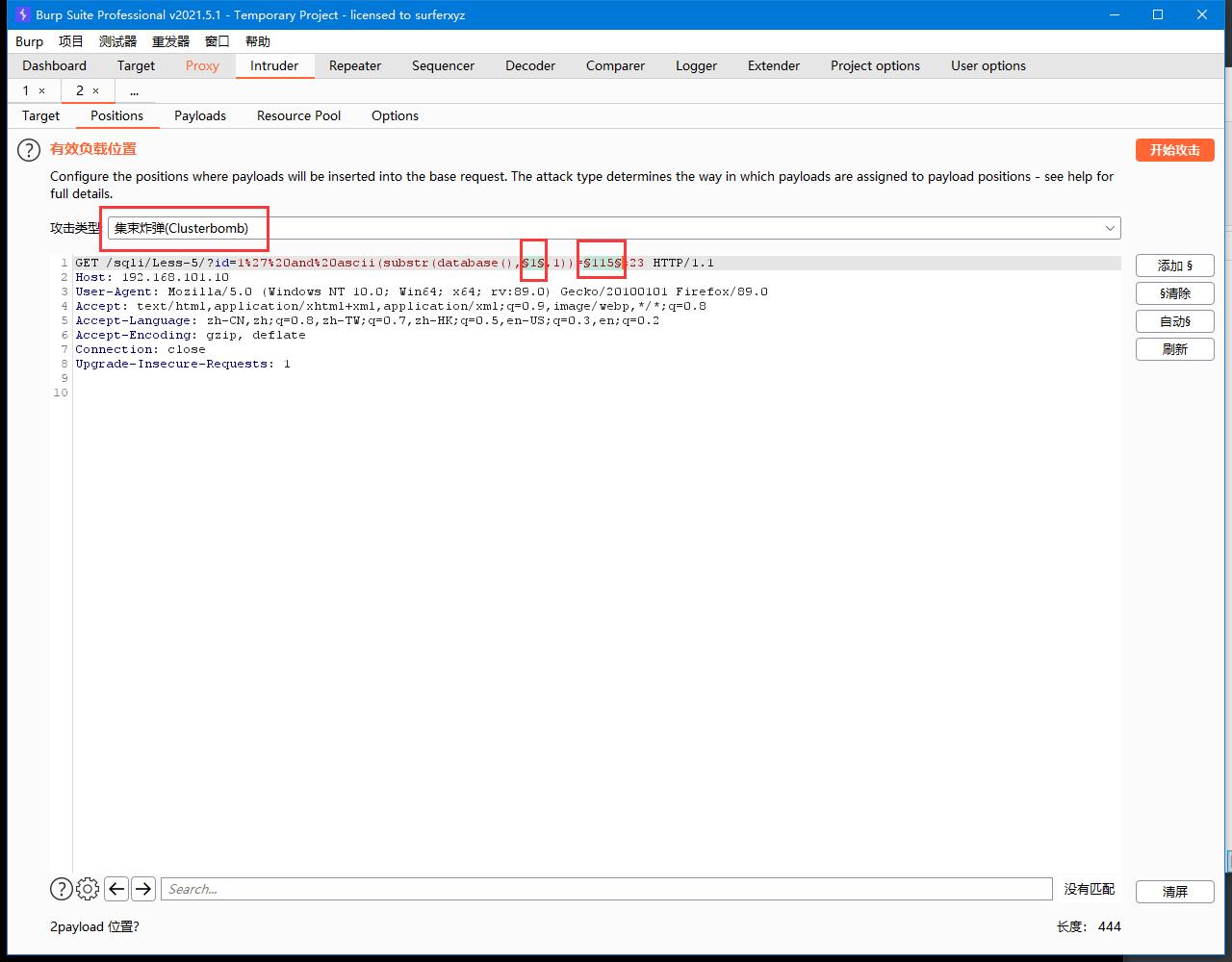Select the Intruder tab
The height and width of the screenshot is (962, 1232).
274,65
